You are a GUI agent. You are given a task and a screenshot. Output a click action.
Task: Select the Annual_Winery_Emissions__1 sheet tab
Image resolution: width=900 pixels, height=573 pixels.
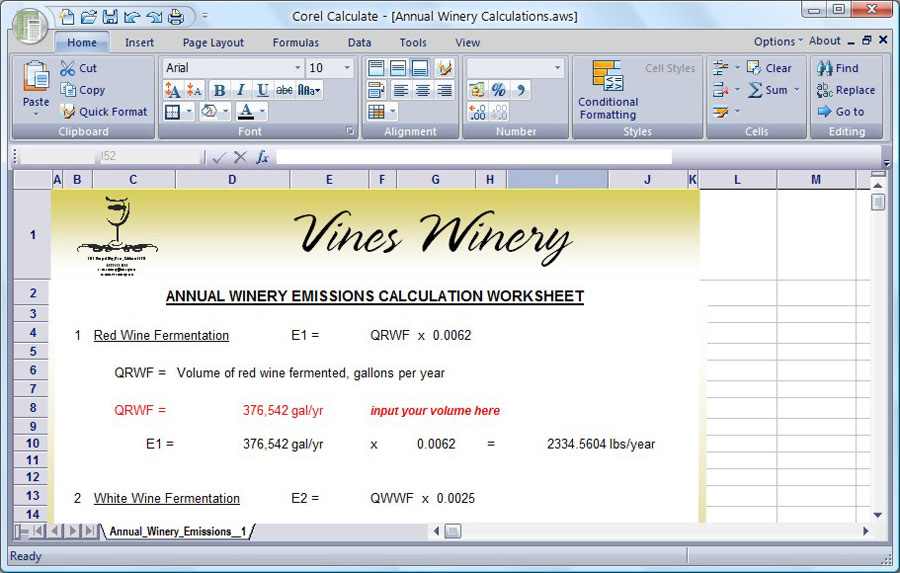[177, 531]
